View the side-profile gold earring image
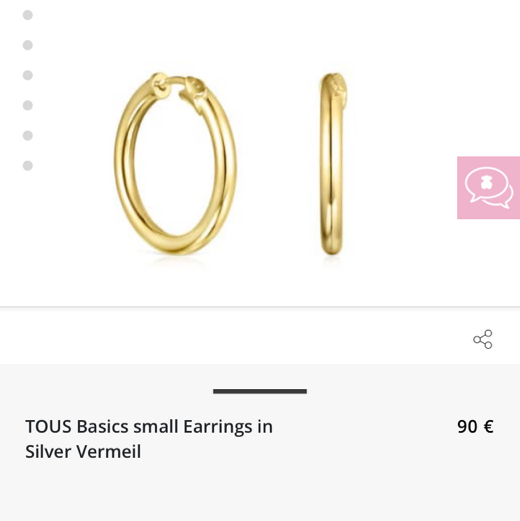Image resolution: width=520 pixels, height=521 pixels. [x=333, y=164]
